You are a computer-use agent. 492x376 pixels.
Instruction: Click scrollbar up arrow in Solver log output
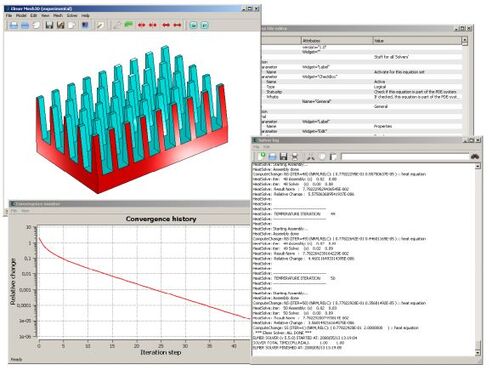click(x=478, y=166)
